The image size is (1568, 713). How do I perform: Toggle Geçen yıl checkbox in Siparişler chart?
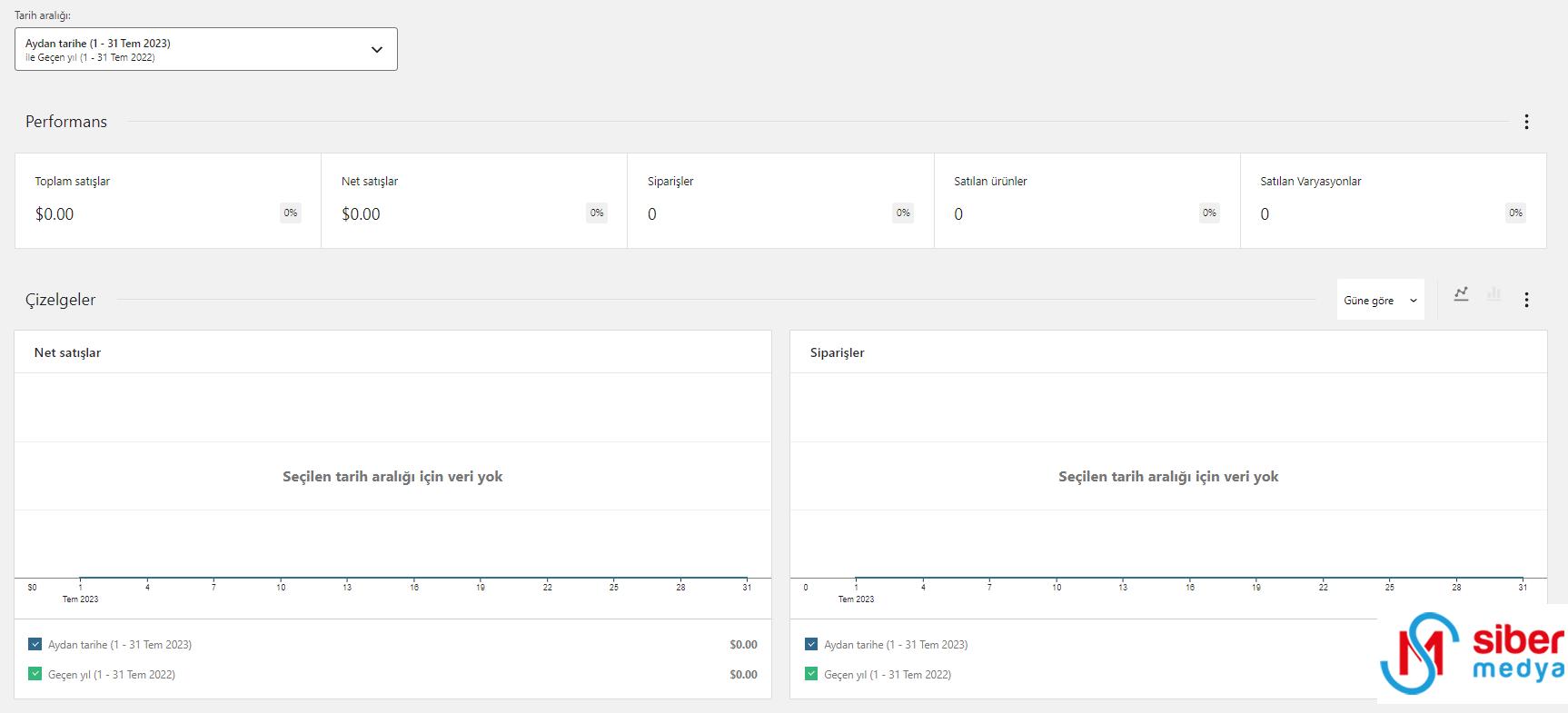811,674
